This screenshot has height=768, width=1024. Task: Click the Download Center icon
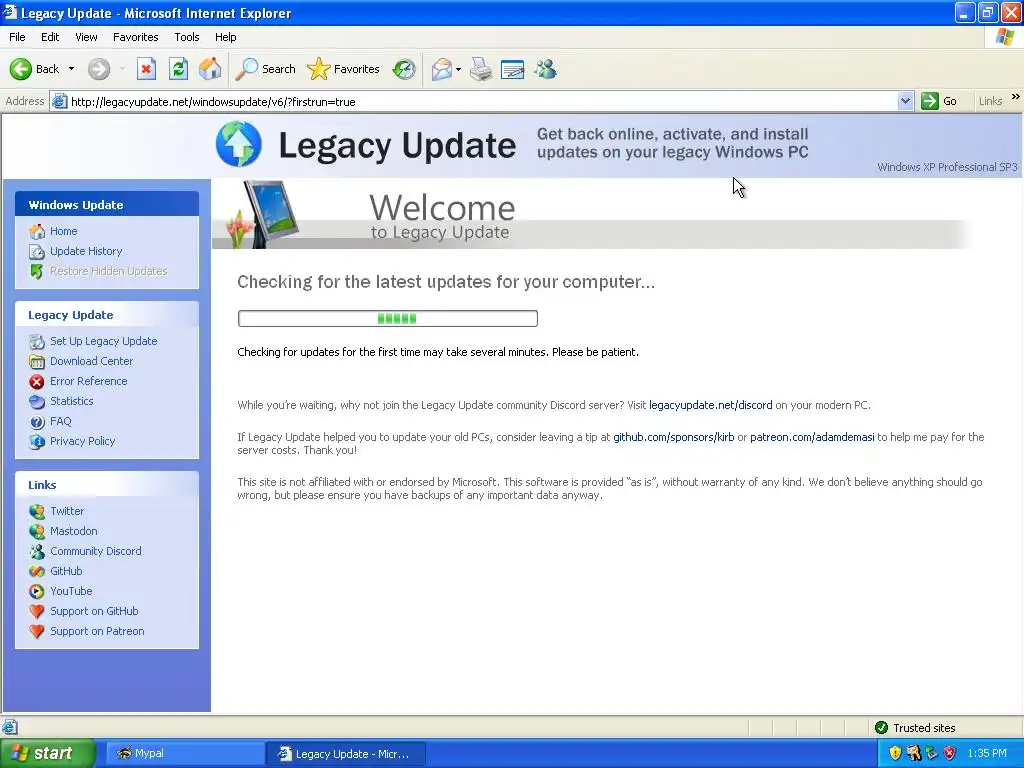point(37,361)
